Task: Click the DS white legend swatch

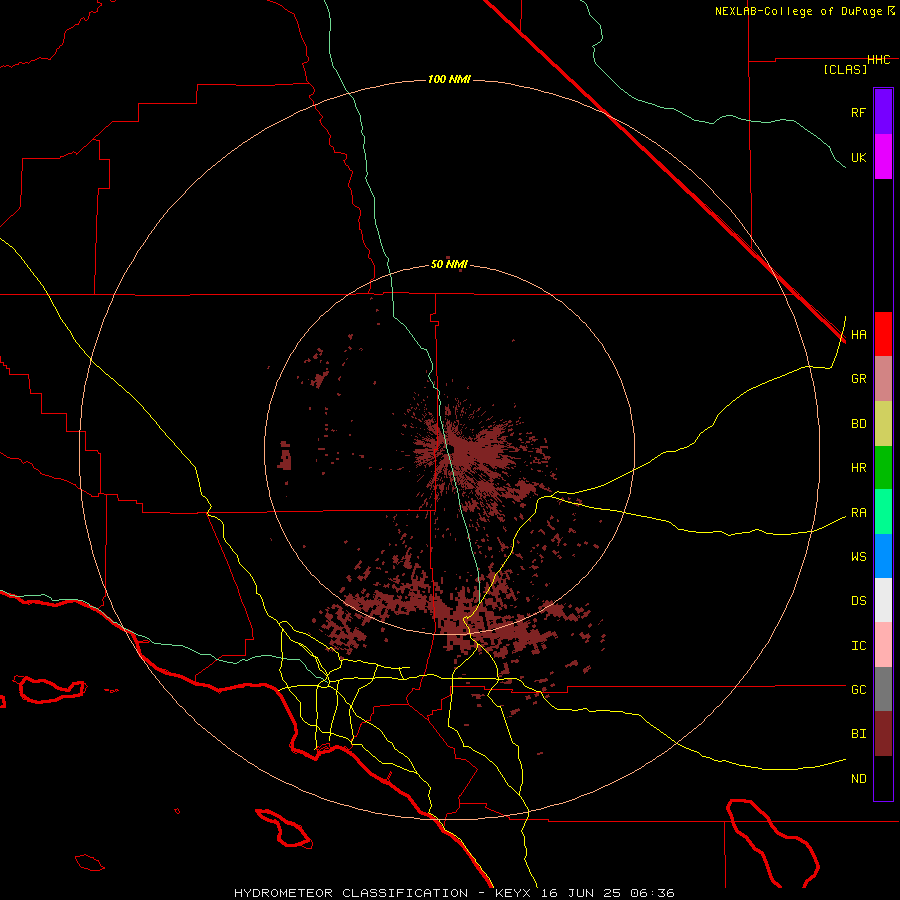Action: click(883, 600)
